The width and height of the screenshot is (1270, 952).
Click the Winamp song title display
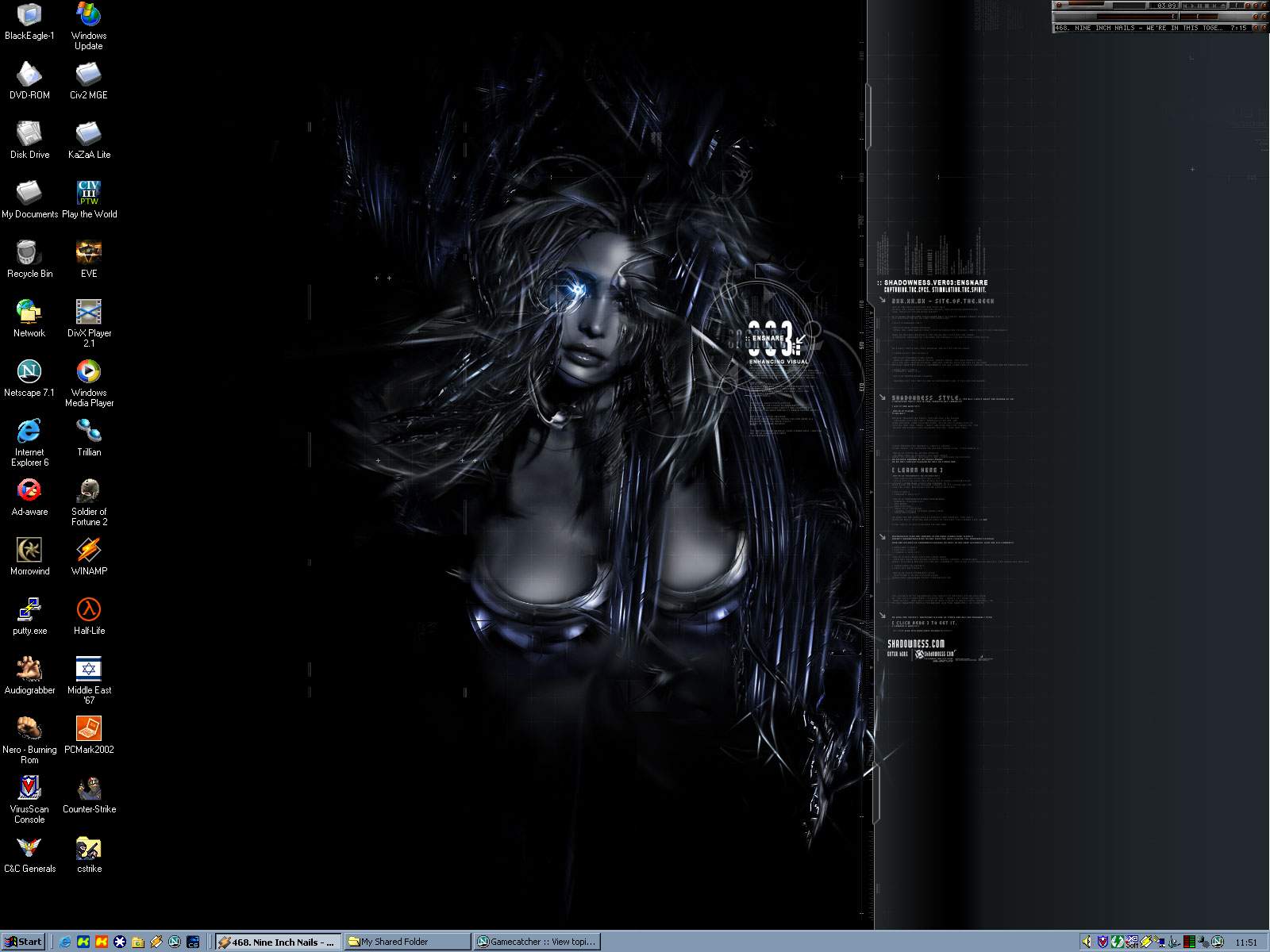1138,28
